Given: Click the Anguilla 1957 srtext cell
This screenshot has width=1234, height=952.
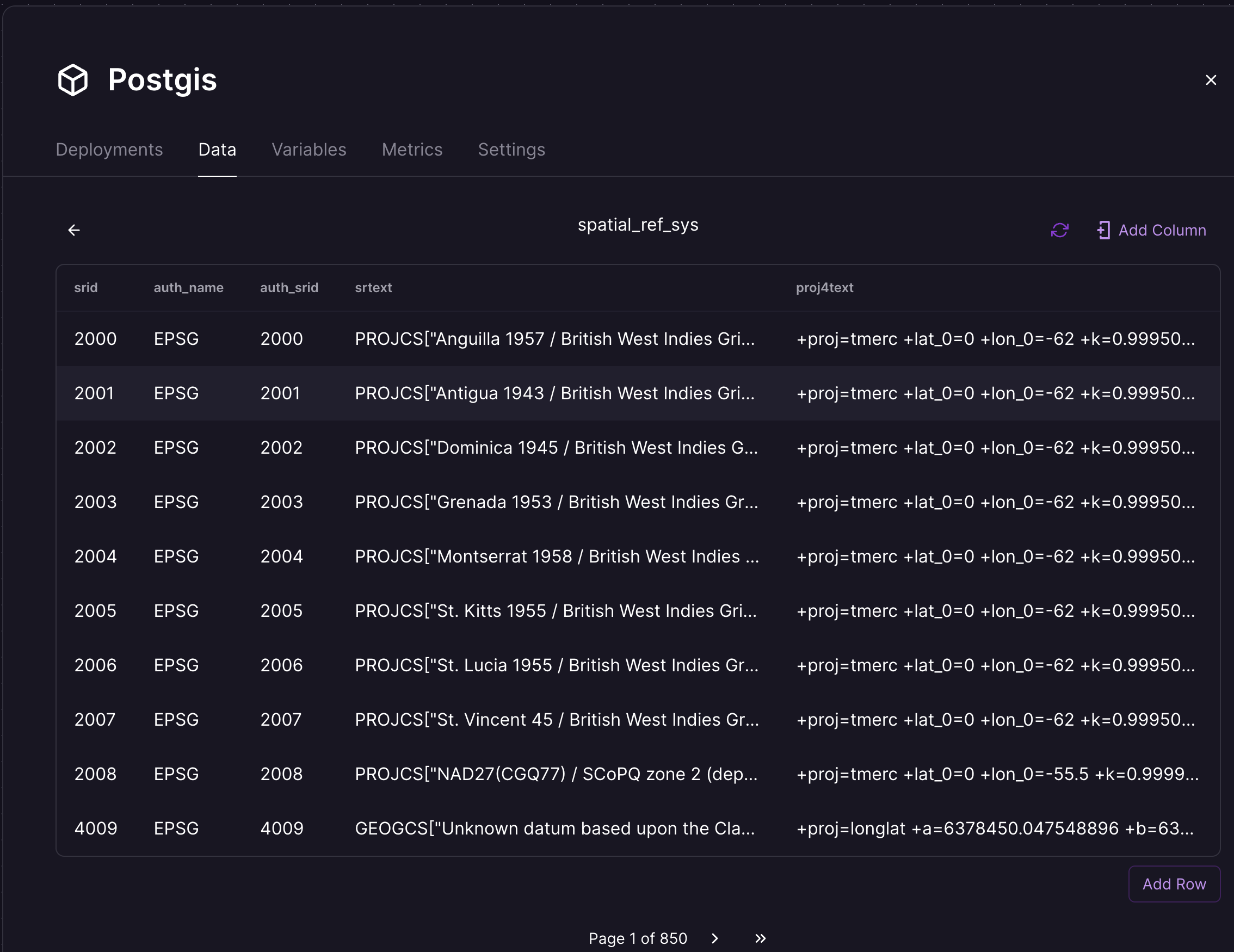Looking at the screenshot, I should (x=554, y=339).
